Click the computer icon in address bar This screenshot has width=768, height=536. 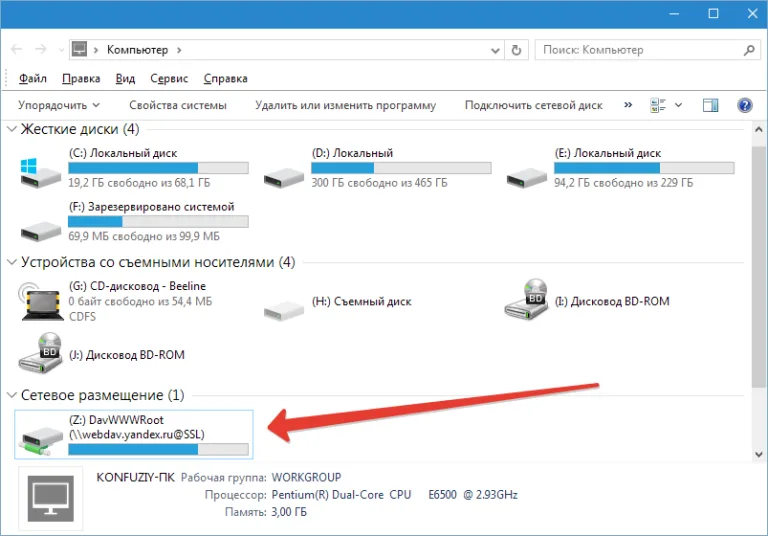79,49
